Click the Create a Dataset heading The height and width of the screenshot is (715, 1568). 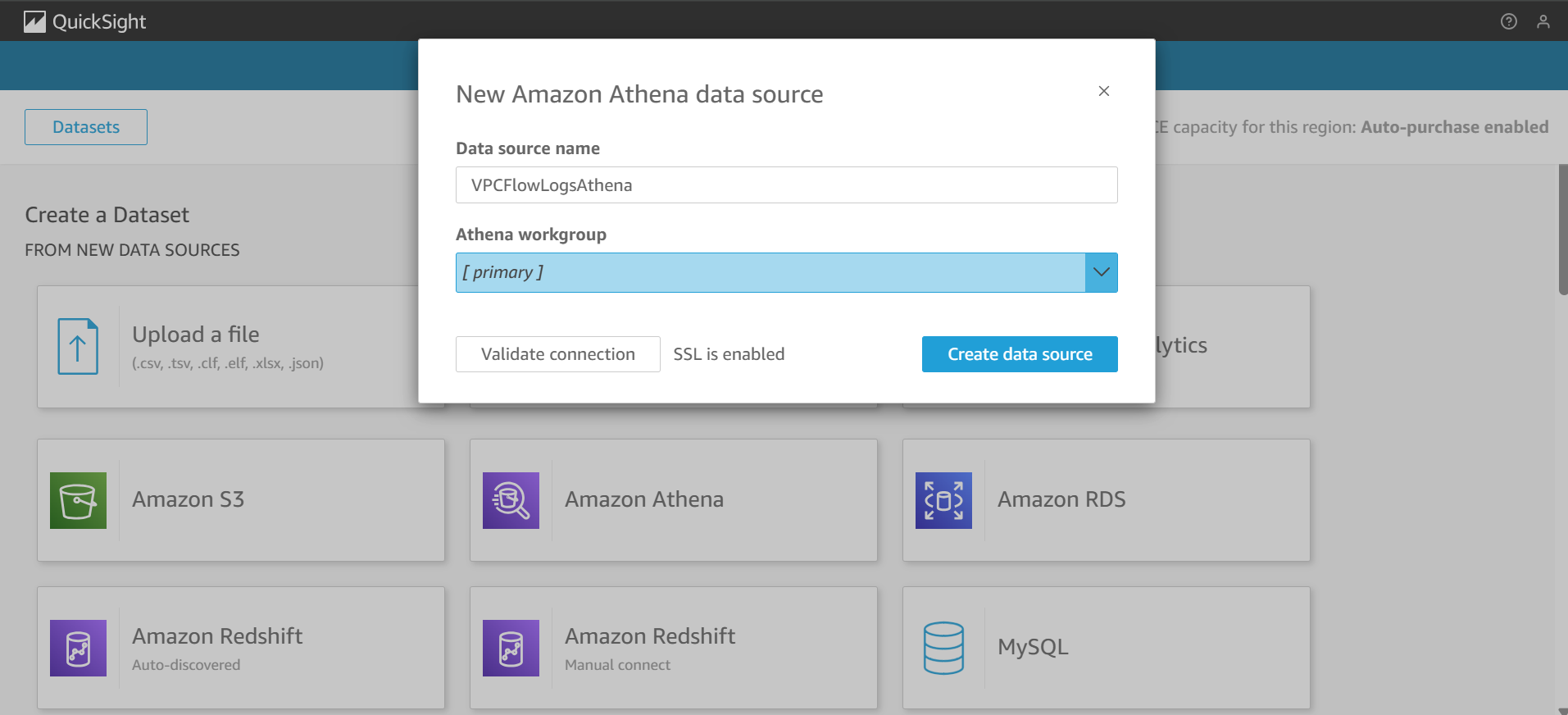pos(107,215)
